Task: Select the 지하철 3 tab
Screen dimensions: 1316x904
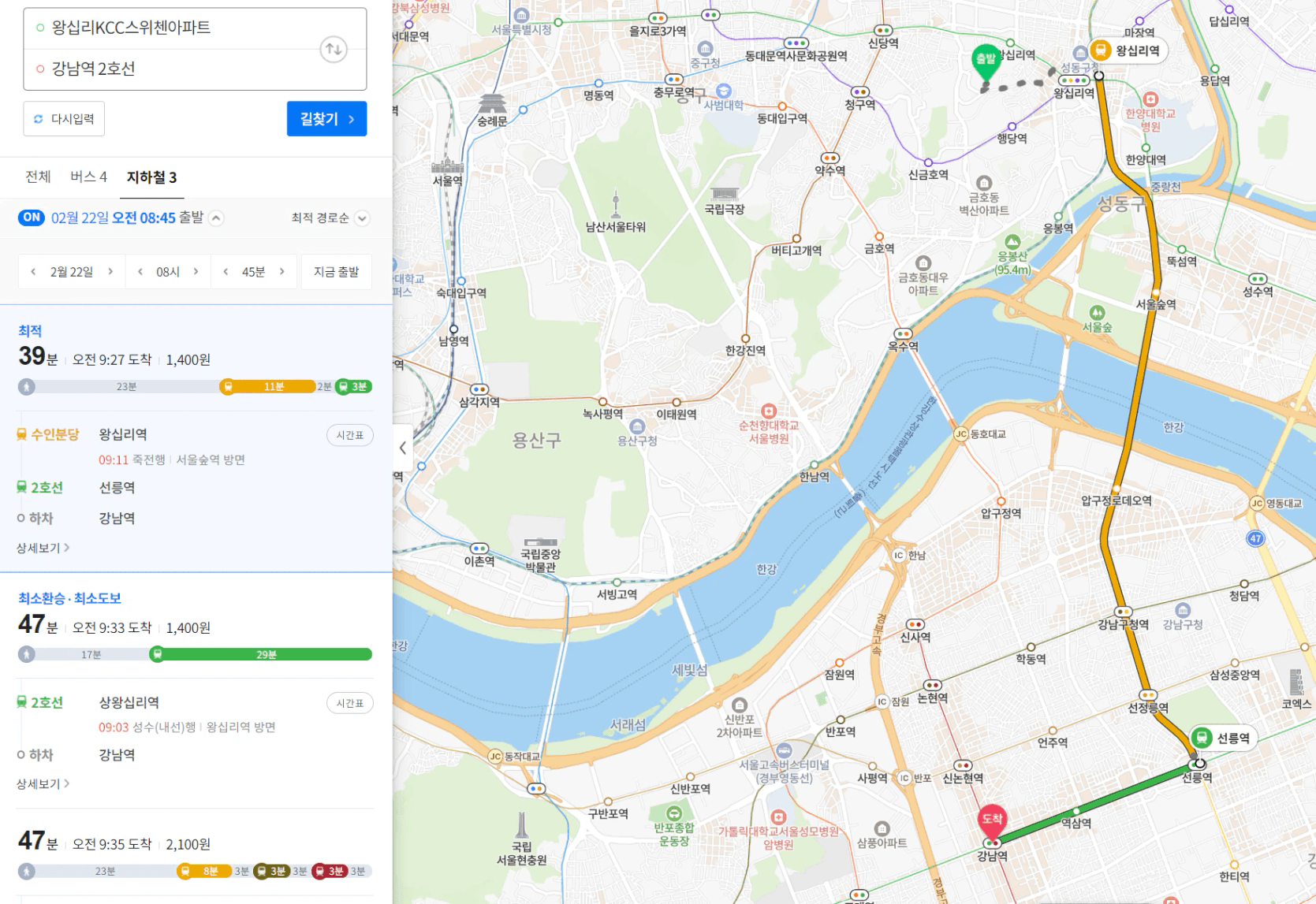Action: [152, 178]
